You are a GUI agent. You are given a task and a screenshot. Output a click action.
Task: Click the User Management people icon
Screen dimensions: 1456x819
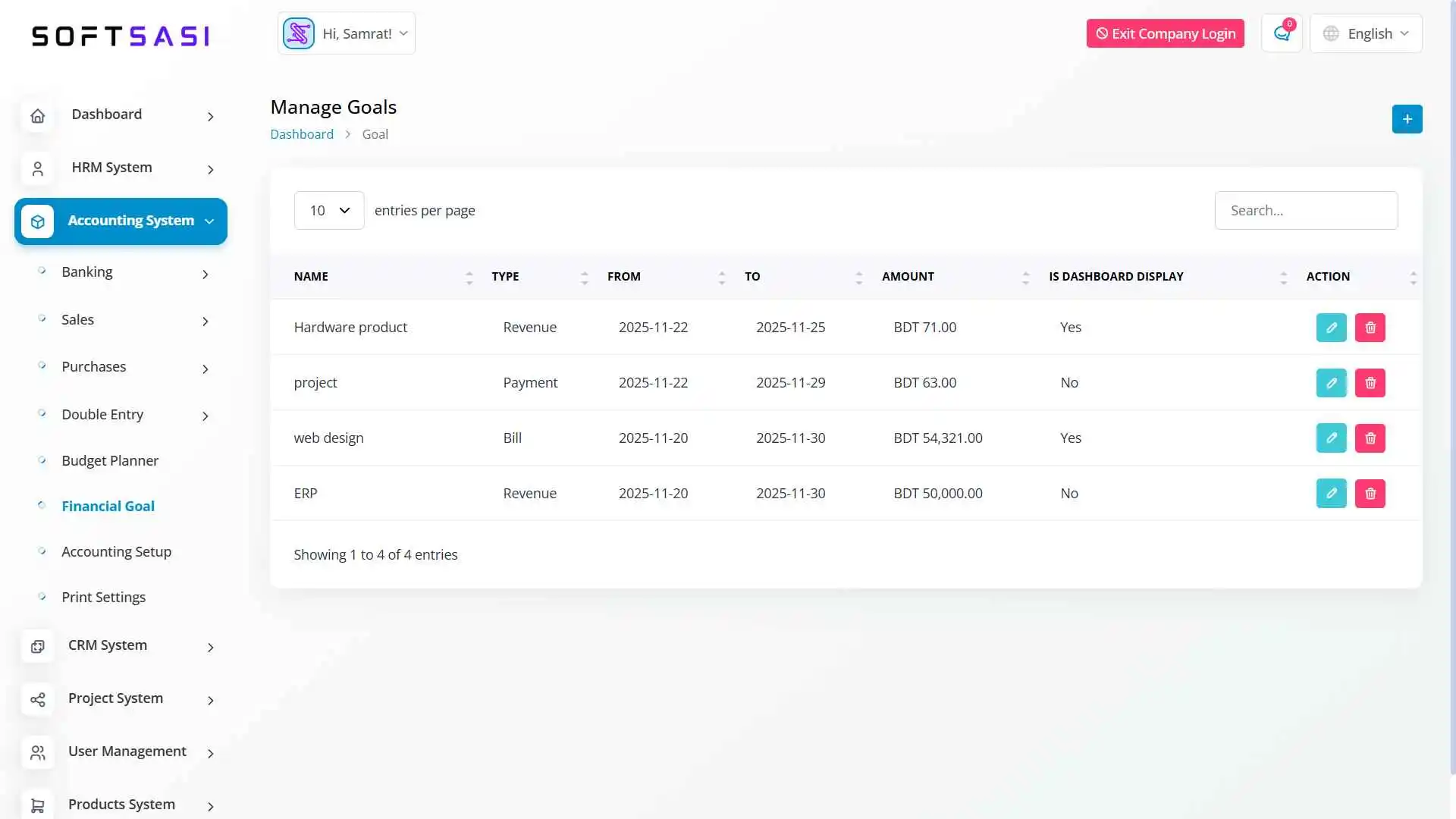[x=37, y=753]
